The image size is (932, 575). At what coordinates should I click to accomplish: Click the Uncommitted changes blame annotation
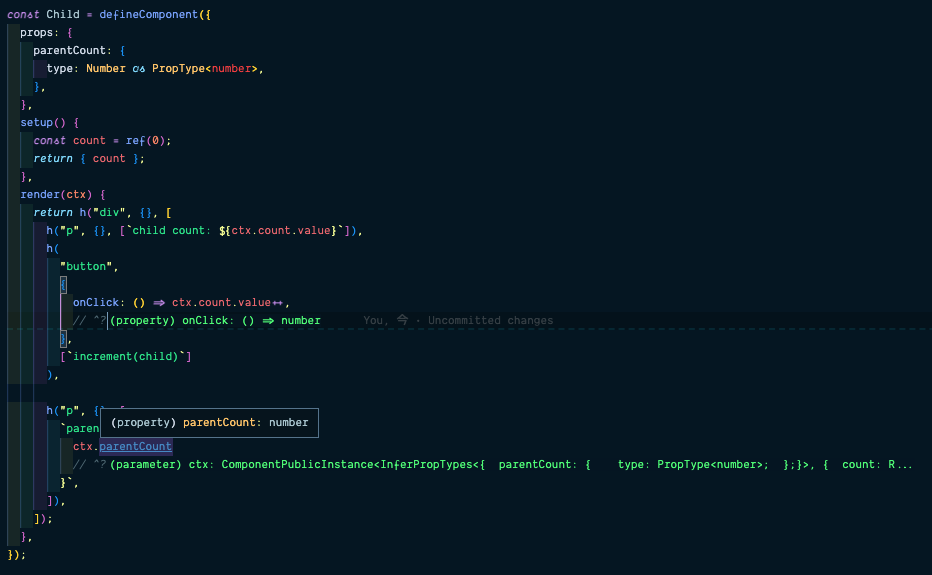(490, 321)
